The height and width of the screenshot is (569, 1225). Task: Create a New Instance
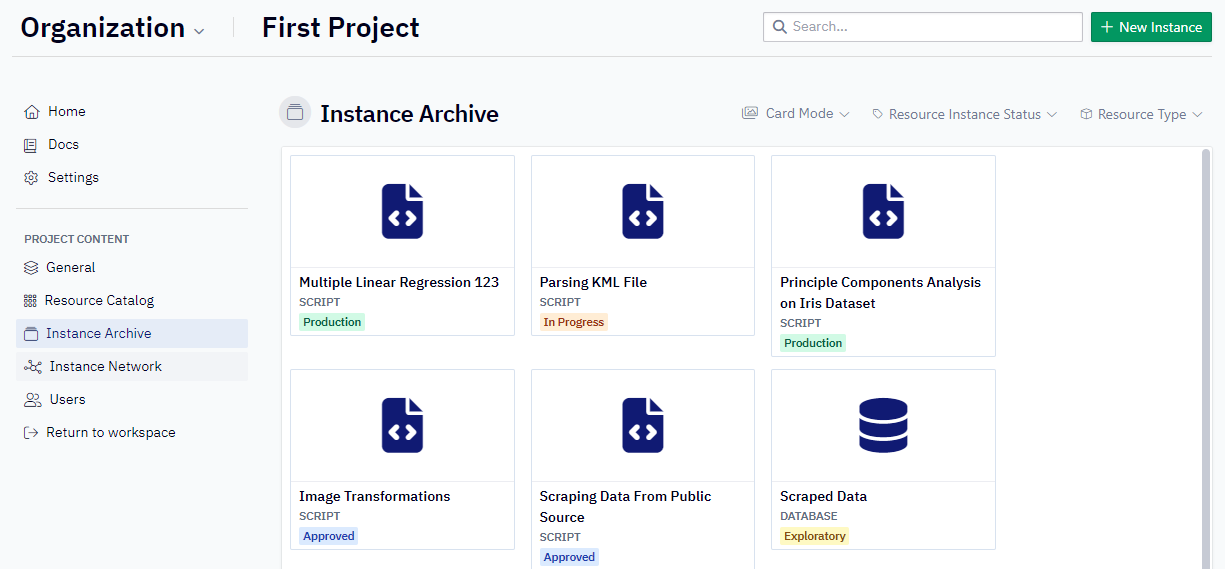click(1151, 27)
